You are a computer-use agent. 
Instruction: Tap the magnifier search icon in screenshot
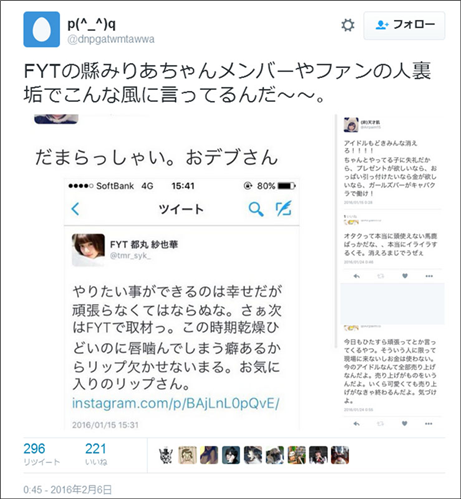click(x=256, y=209)
